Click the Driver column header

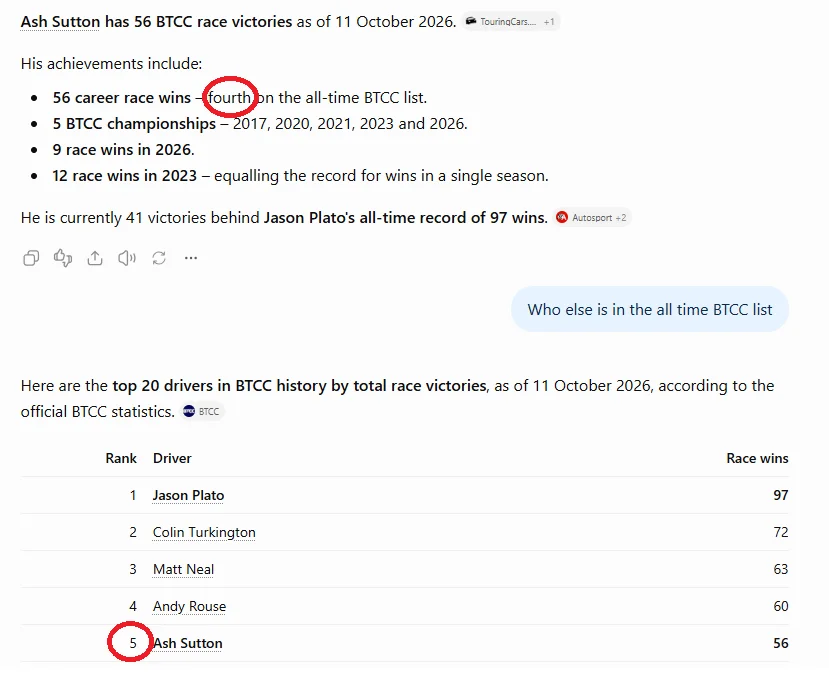(172, 458)
